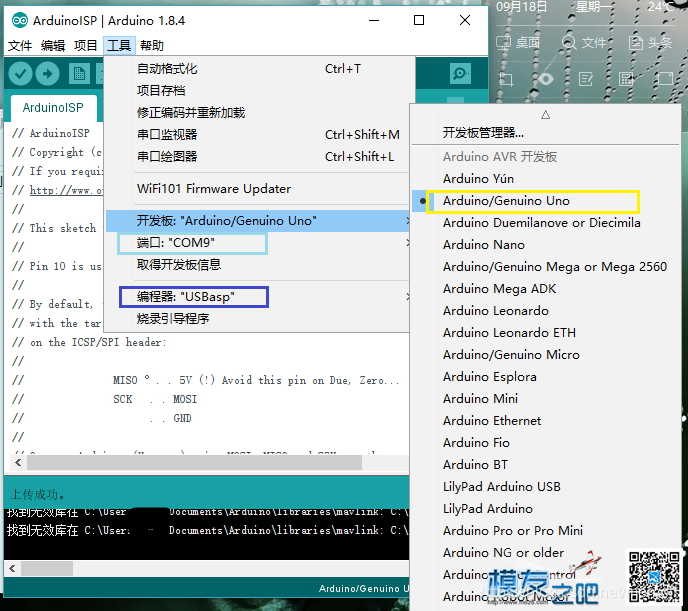Click the crop icon in desktop widget
This screenshot has height=611, width=688.
pos(506,79)
